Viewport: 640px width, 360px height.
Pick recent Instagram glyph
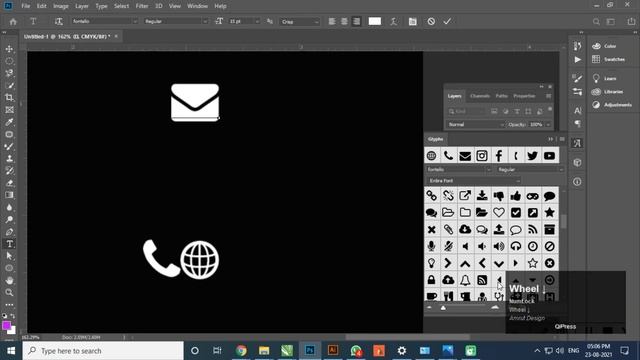tap(482, 156)
